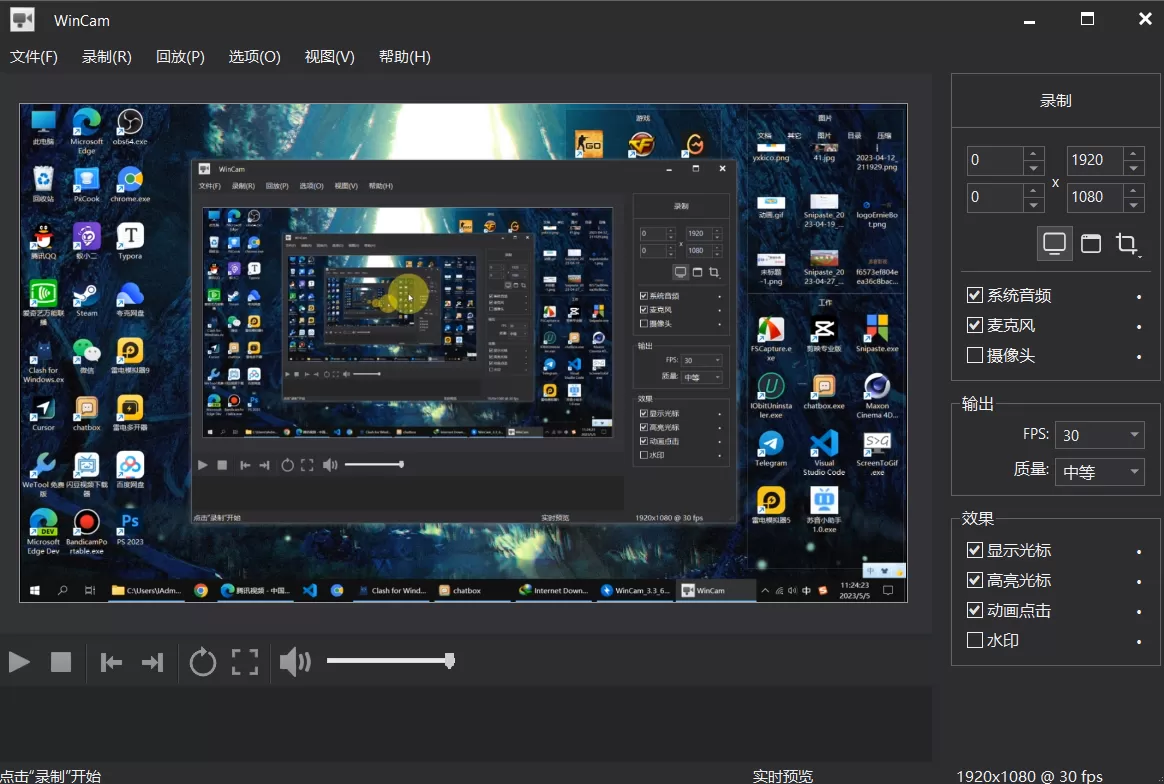Select window capture mode
This screenshot has height=784, width=1164.
[1091, 243]
